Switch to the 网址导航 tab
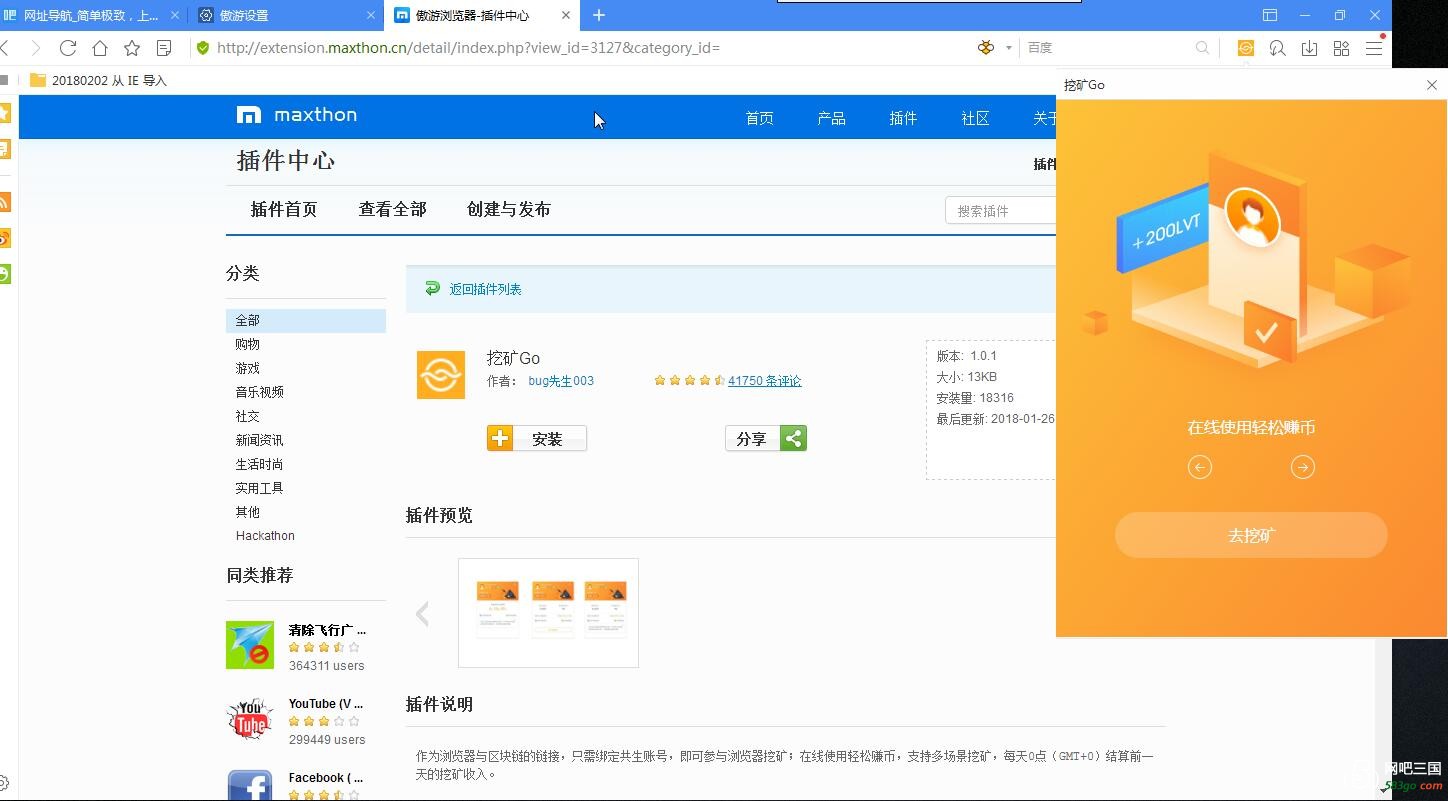This screenshot has height=801, width=1448. [92, 15]
